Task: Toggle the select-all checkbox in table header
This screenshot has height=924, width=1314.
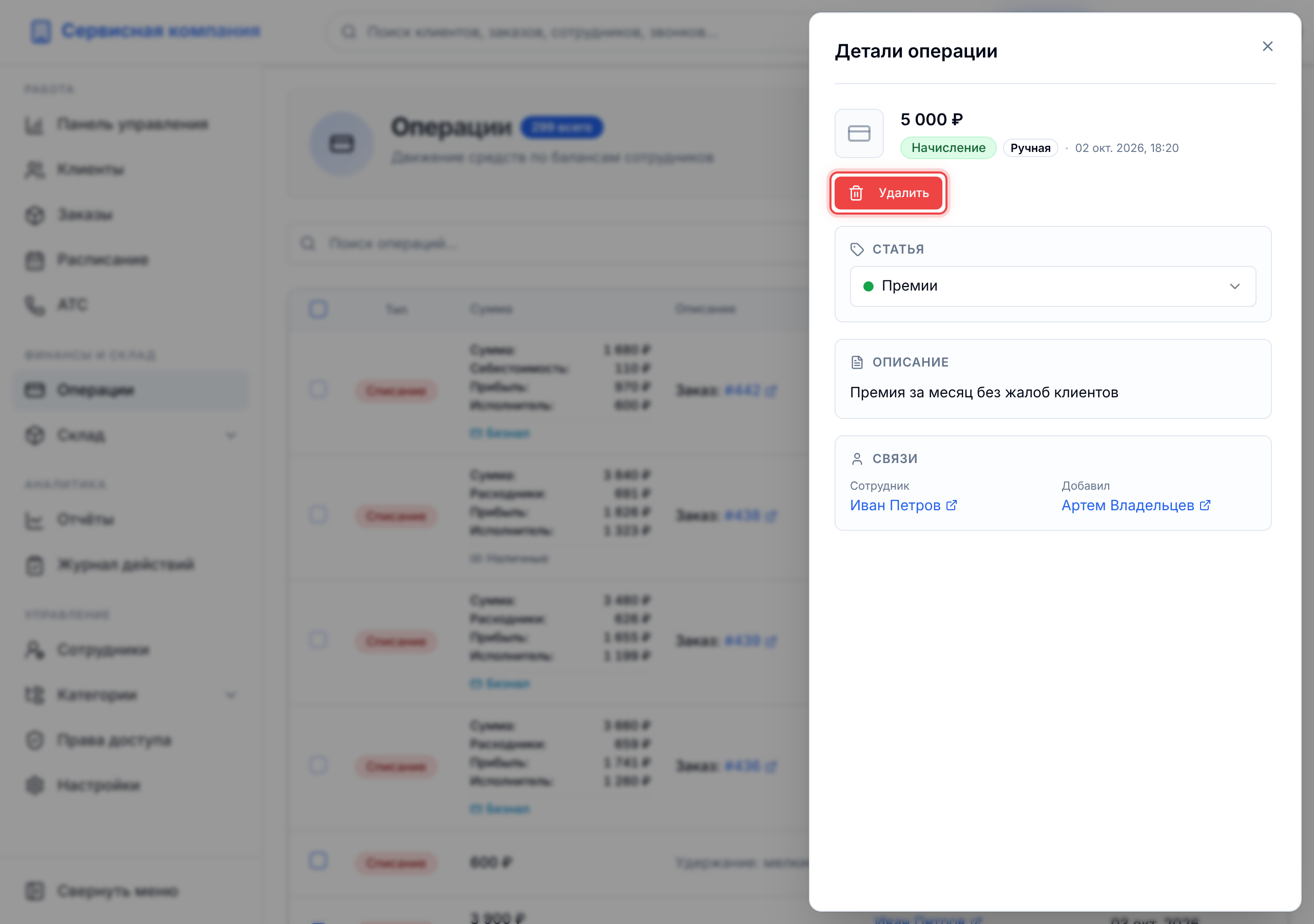Action: coord(318,309)
